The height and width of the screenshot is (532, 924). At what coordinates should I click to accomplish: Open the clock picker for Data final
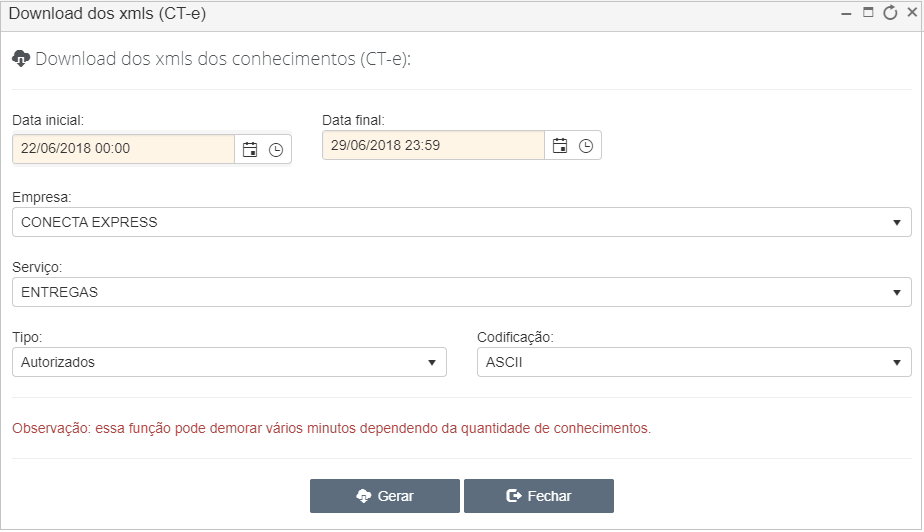[586, 146]
